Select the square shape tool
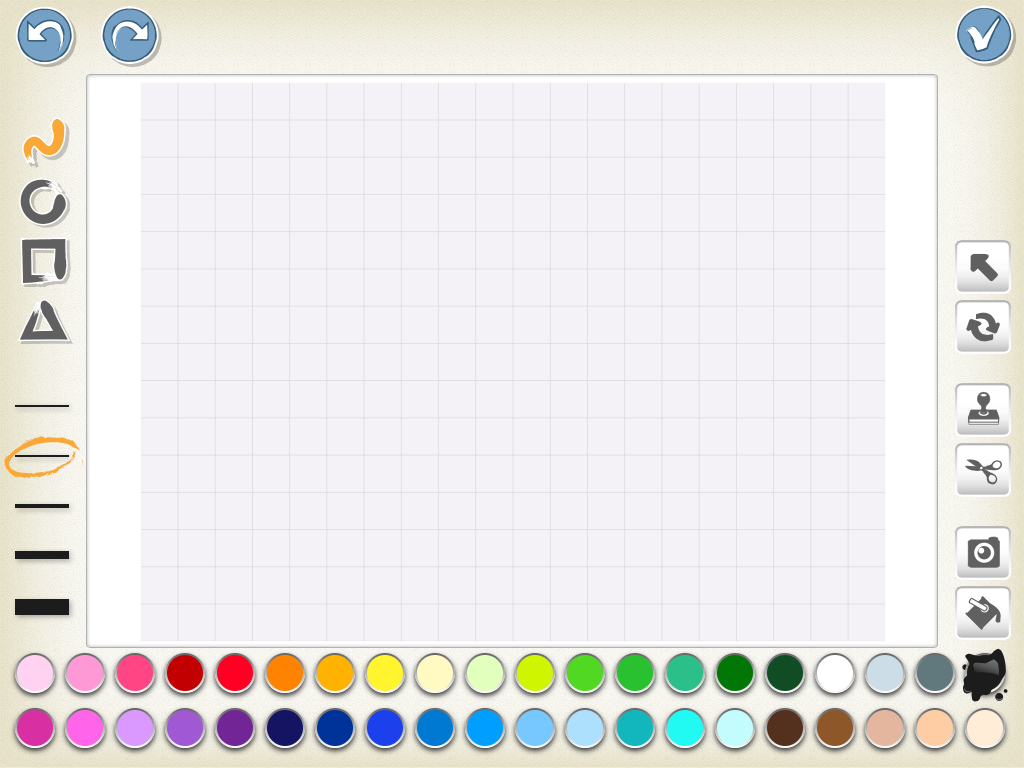Screen dimensions: 1024x768 44,261
